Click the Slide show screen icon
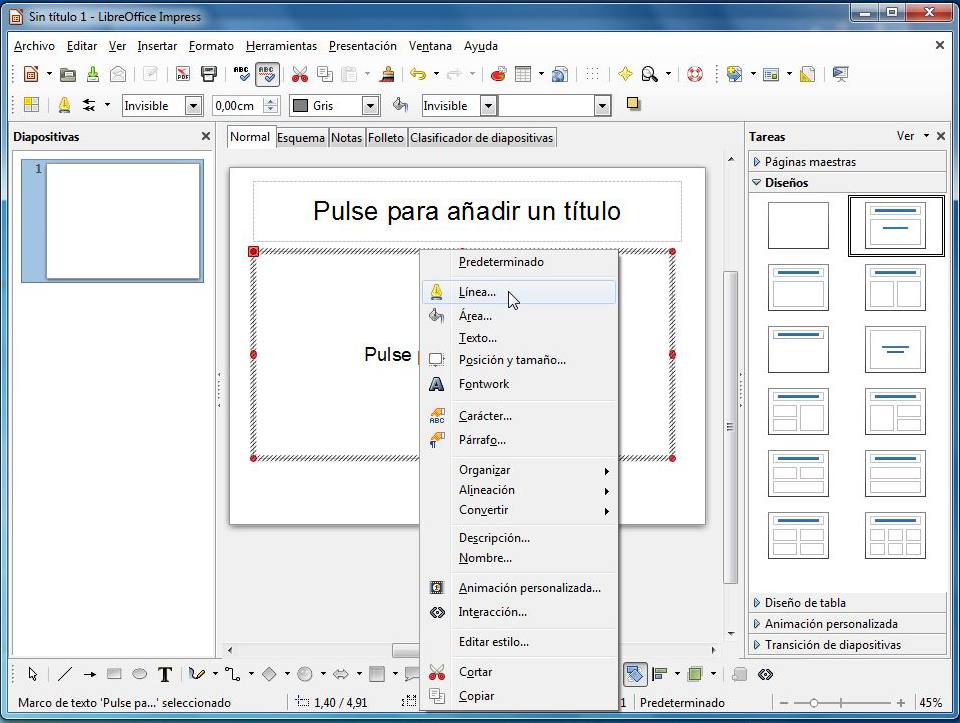The height and width of the screenshot is (723, 960). click(840, 75)
